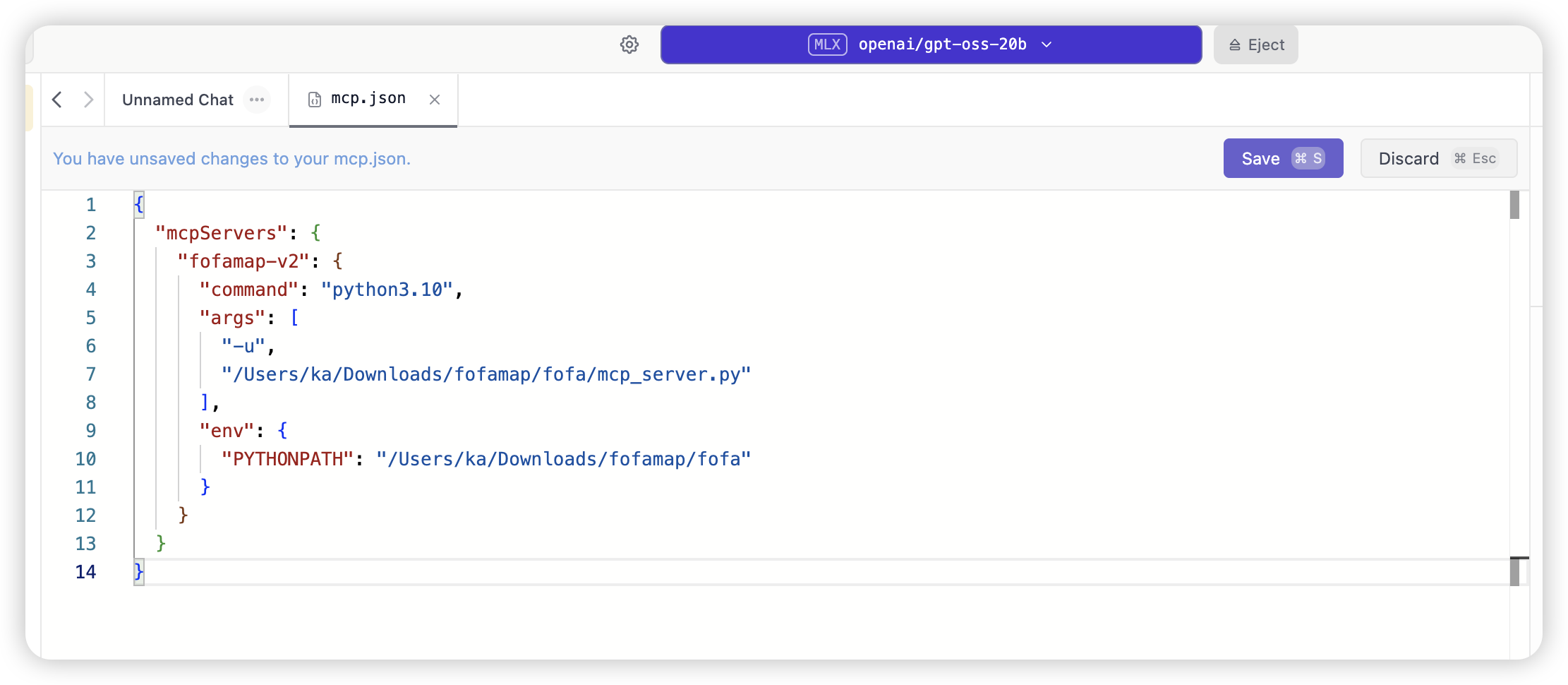
Task: Click the file icon on mcp.json tab
Action: (x=315, y=100)
